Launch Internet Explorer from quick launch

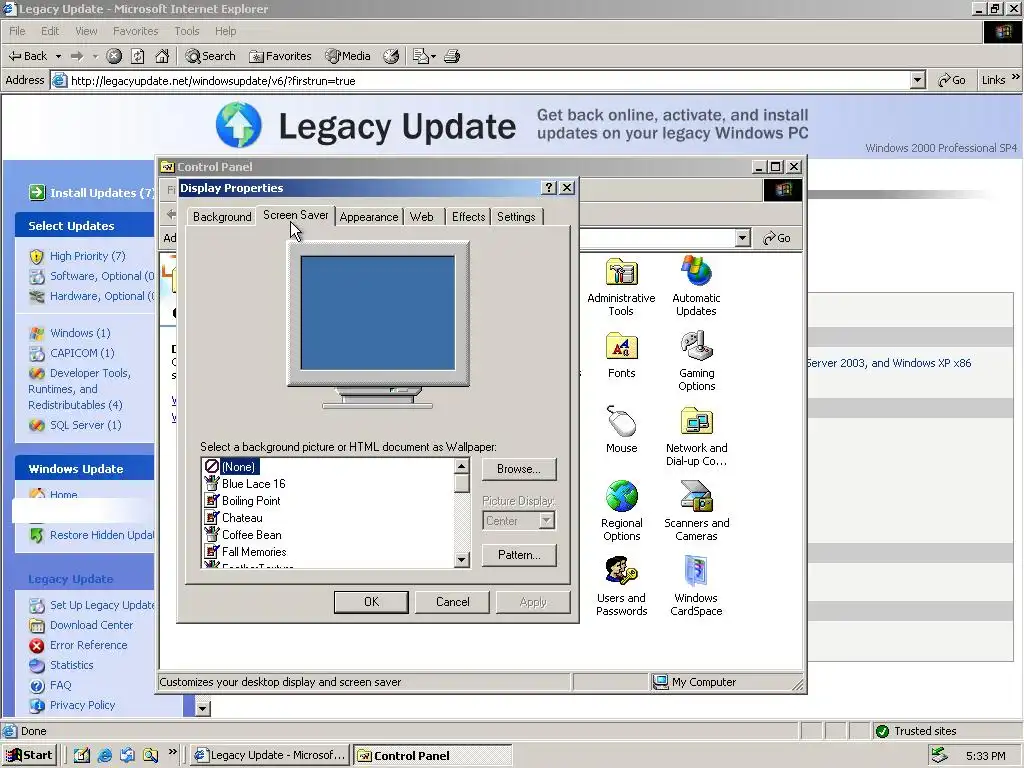(104, 755)
